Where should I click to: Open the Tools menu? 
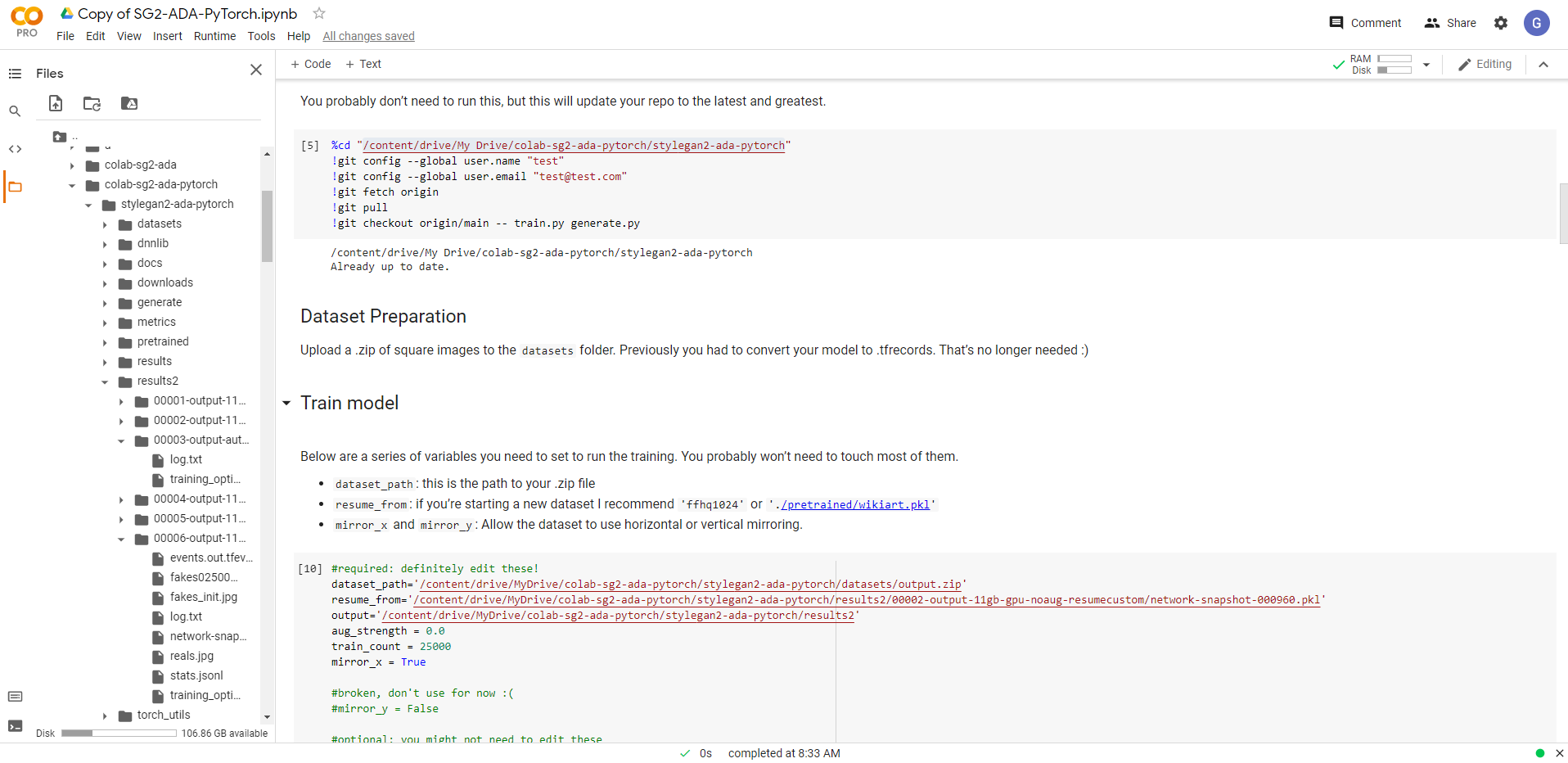click(x=261, y=36)
